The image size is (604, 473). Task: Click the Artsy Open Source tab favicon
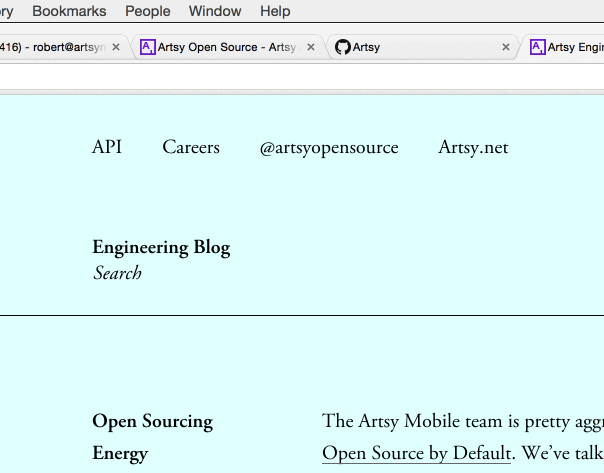click(148, 47)
